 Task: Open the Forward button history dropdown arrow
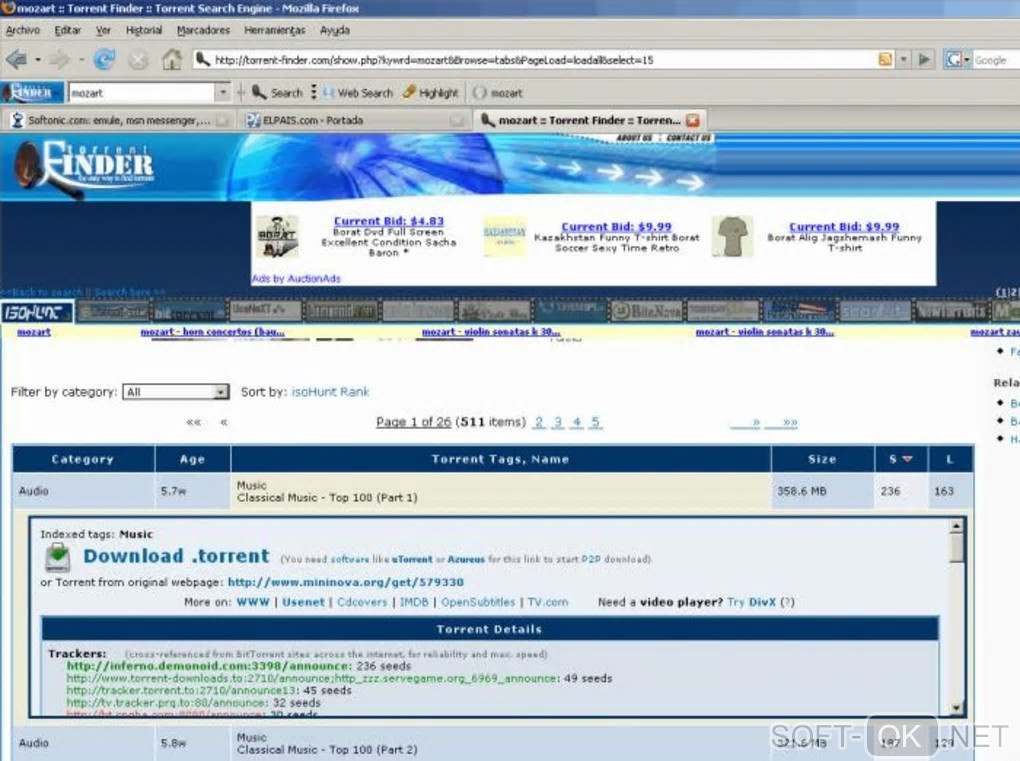tap(81, 60)
